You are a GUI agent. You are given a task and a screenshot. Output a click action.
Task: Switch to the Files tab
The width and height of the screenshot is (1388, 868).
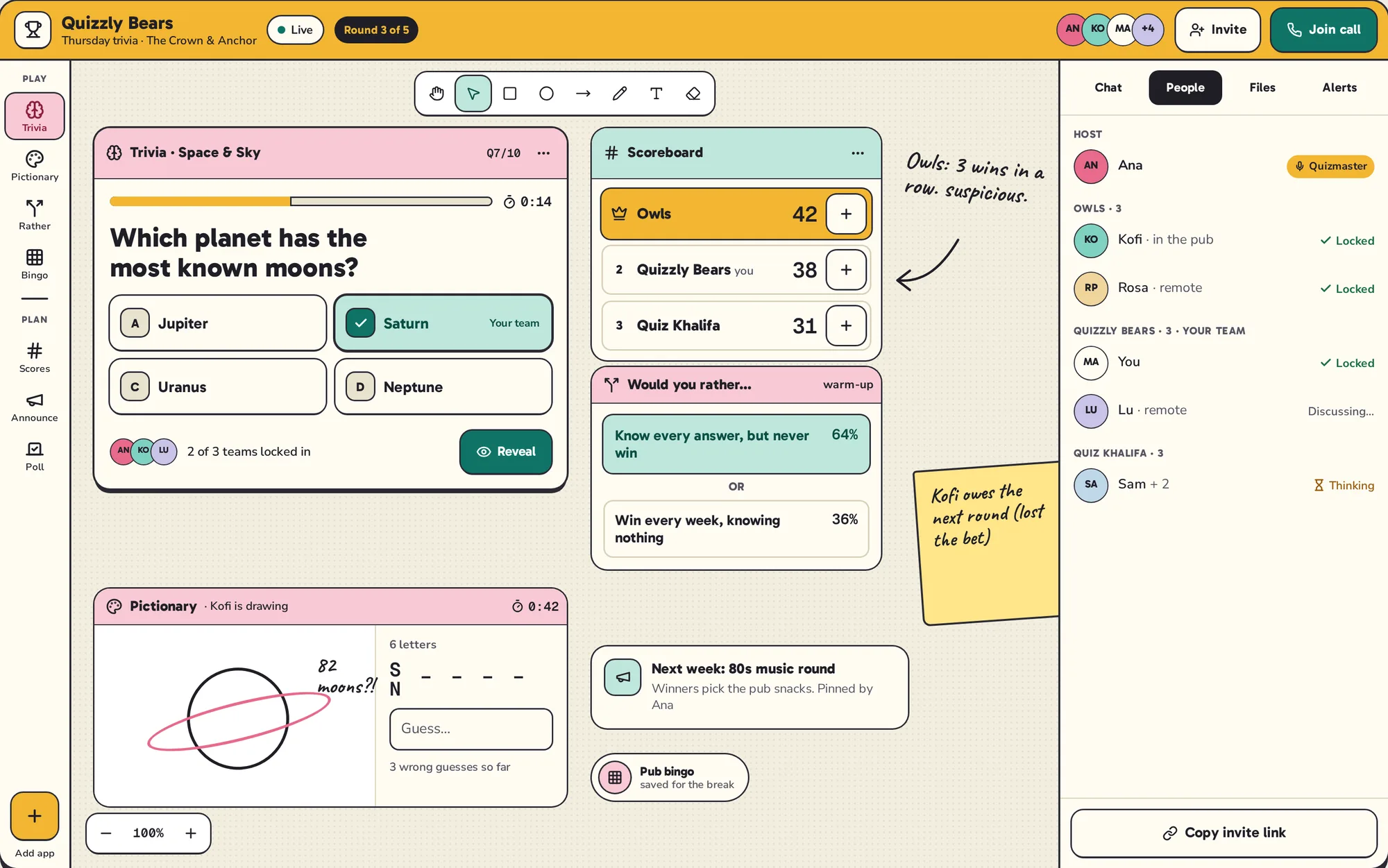(1262, 87)
